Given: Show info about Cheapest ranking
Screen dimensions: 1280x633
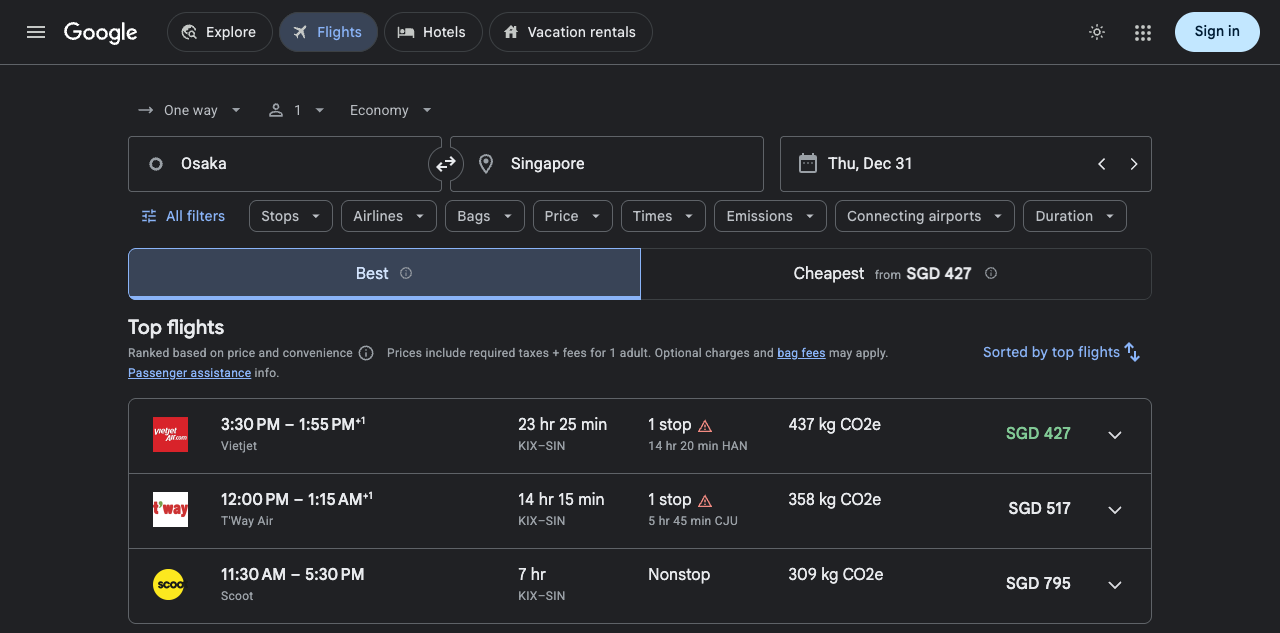Looking at the screenshot, I should pos(991,273).
